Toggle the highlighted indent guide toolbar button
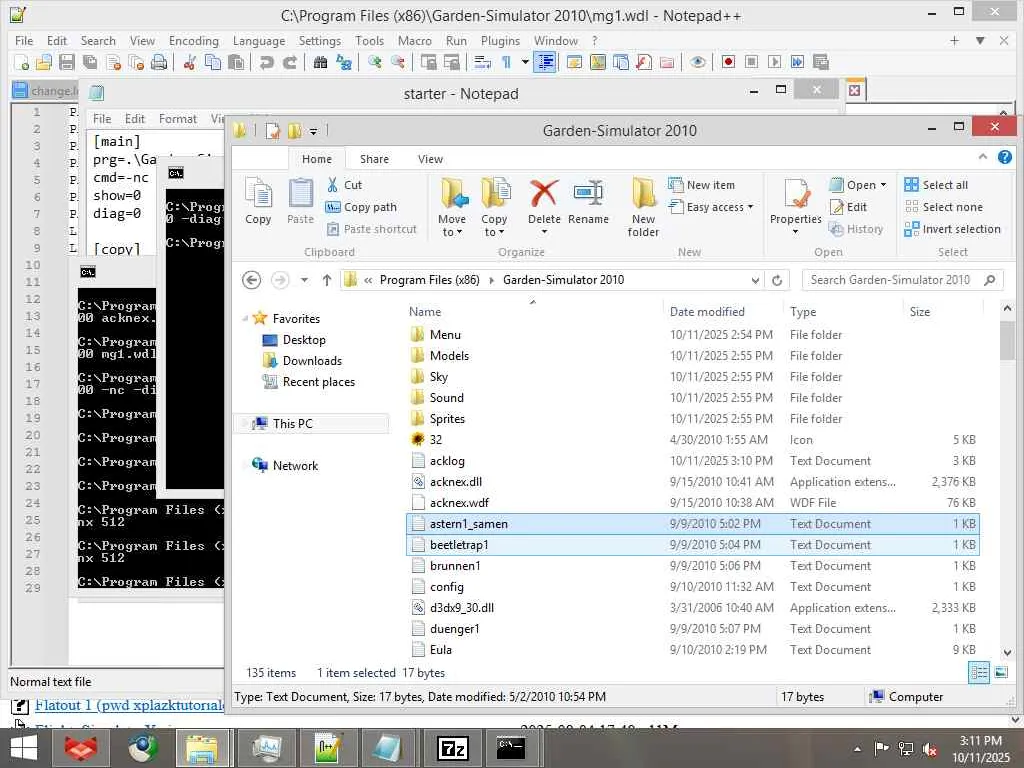Image resolution: width=1024 pixels, height=768 pixels. coord(545,62)
